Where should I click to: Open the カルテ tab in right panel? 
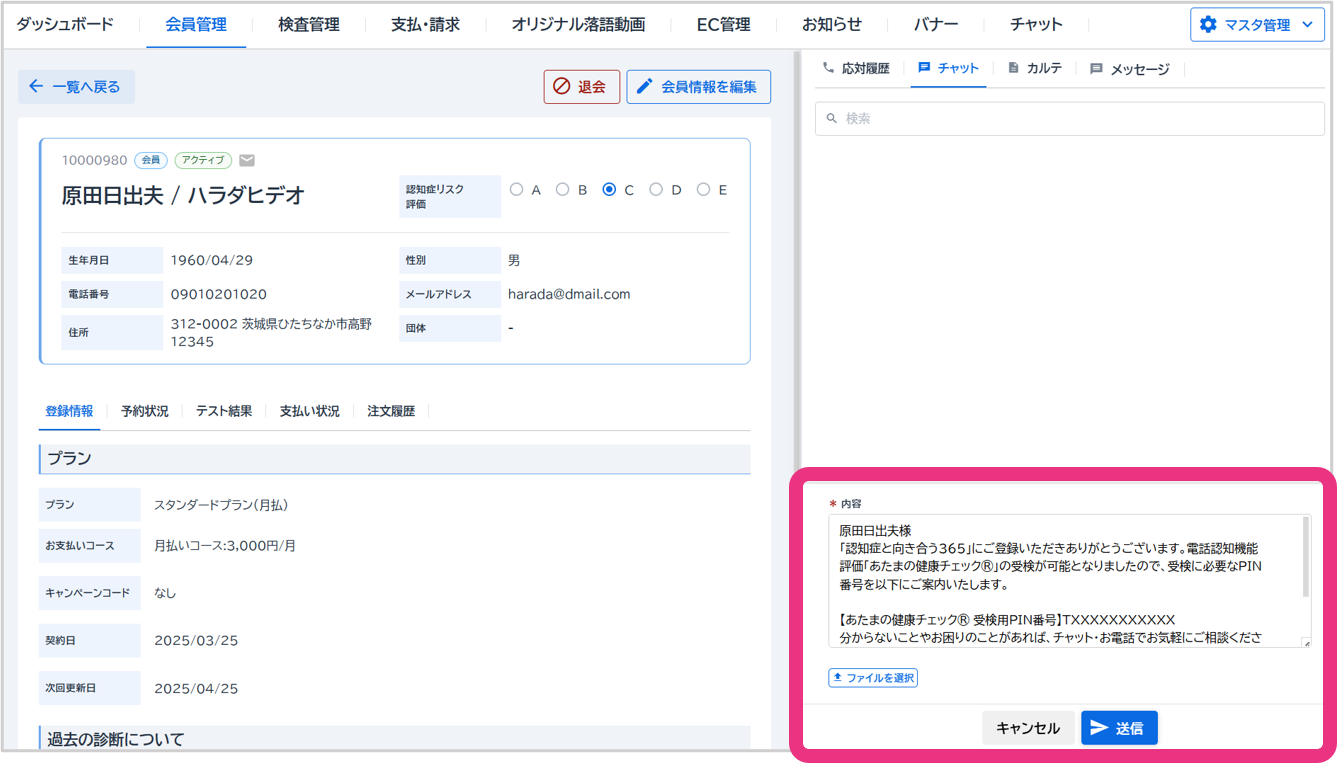point(1035,68)
